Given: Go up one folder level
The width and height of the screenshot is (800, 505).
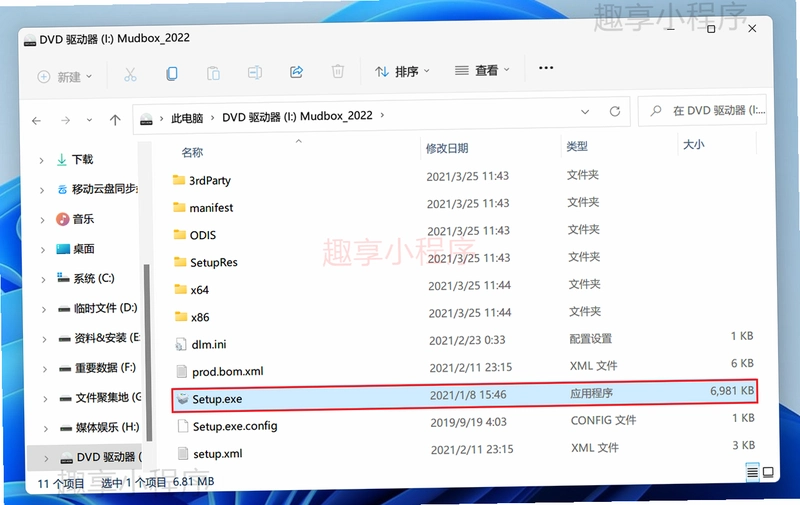Looking at the screenshot, I should pyautogui.click(x=115, y=120).
